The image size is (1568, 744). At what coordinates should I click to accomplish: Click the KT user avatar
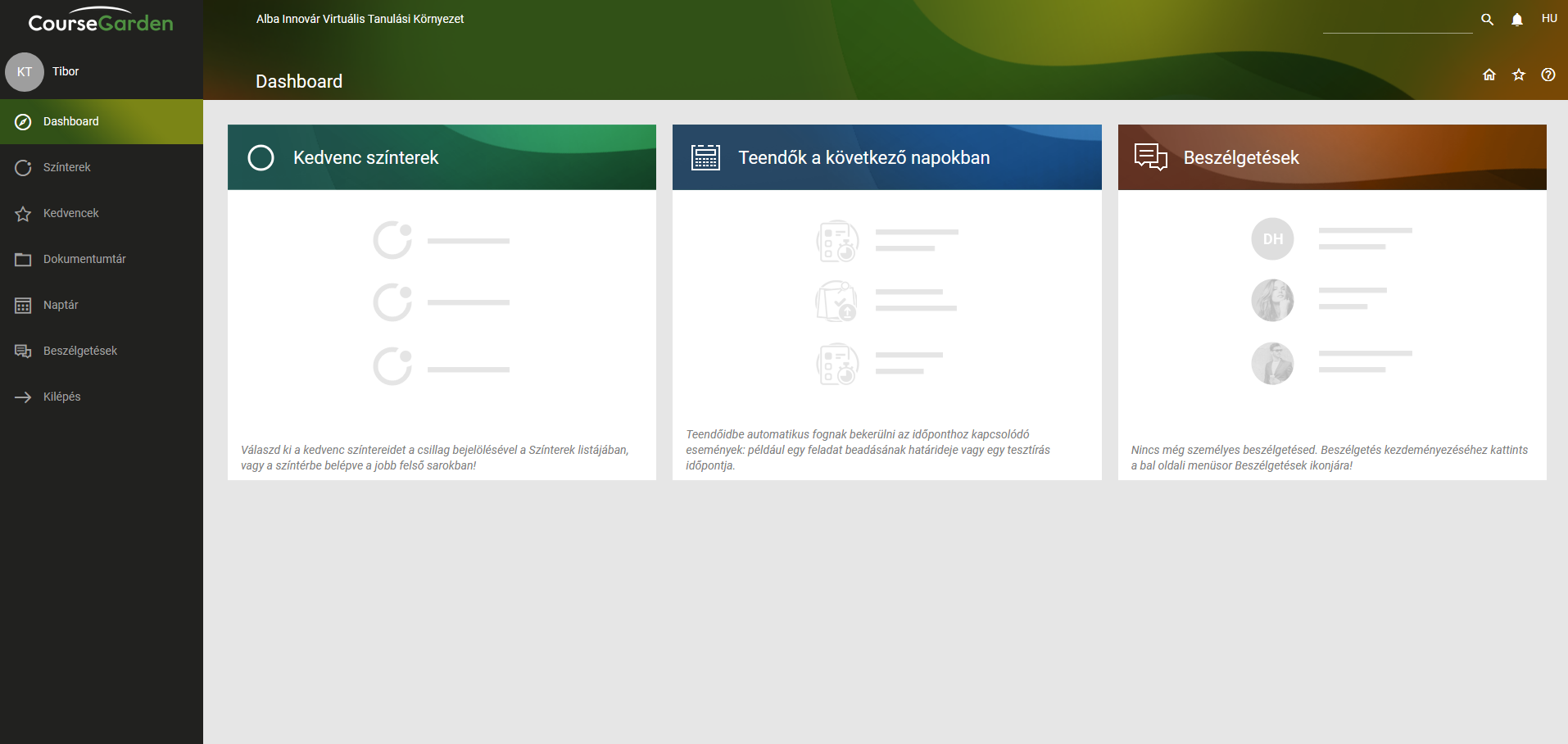coord(25,72)
